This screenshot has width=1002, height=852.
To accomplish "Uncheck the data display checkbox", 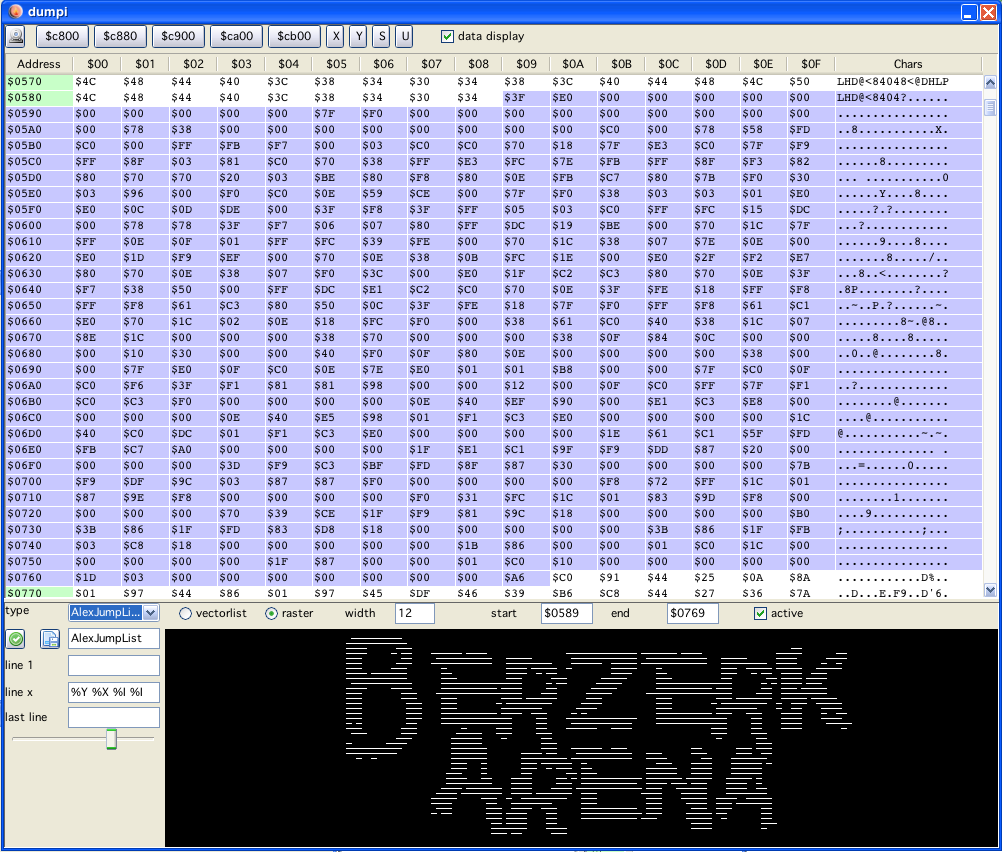I will click(x=447, y=37).
